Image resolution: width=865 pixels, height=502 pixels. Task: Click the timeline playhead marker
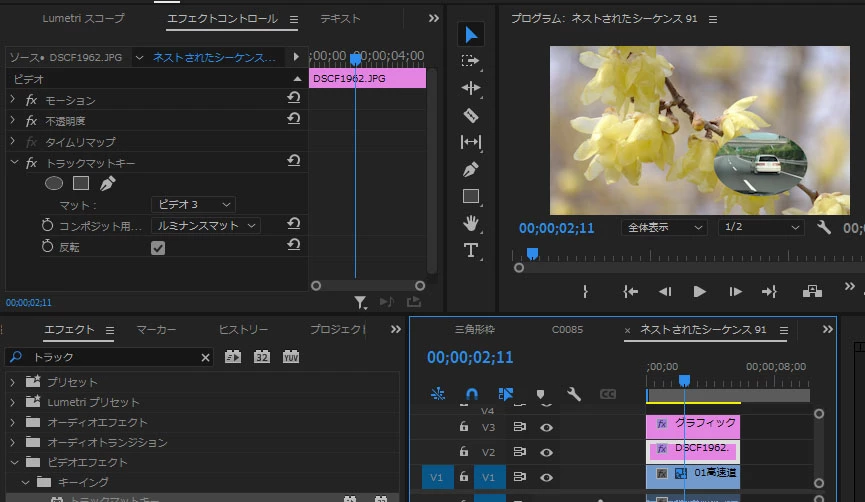[x=684, y=381]
